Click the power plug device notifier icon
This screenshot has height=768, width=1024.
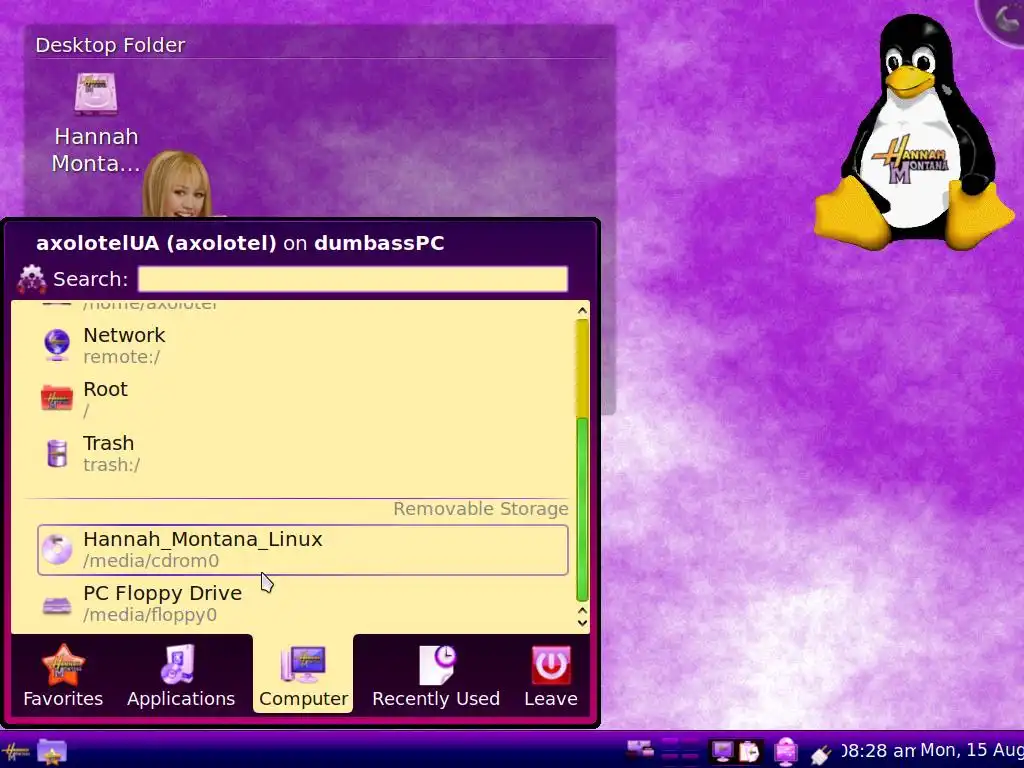(x=821, y=754)
